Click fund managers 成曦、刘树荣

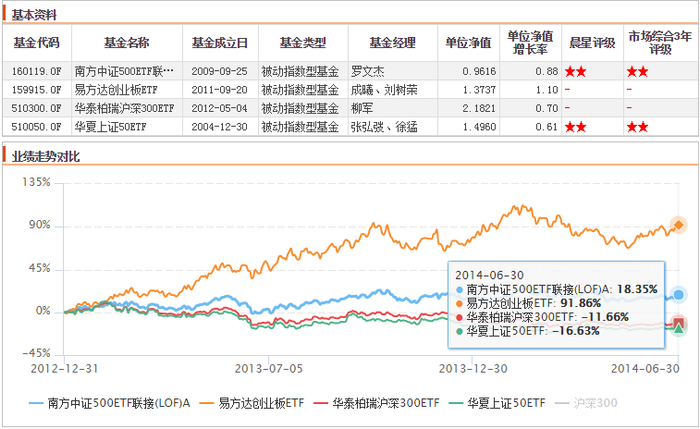tap(384, 90)
